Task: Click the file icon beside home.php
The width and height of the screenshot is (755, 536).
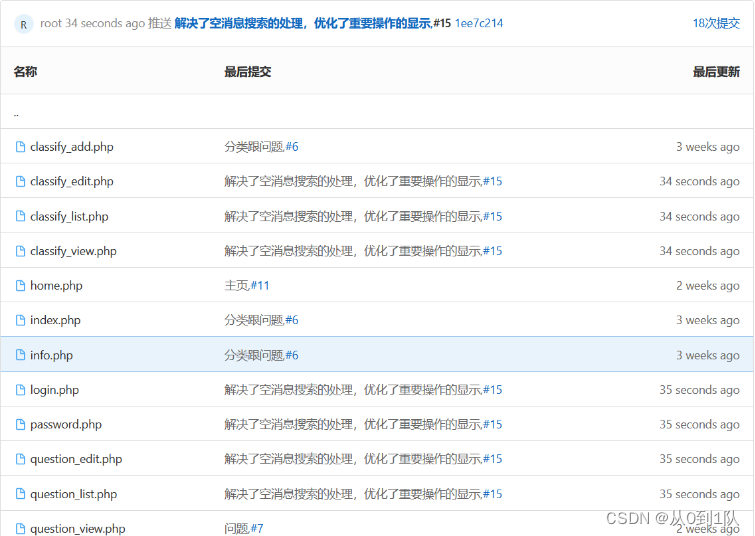Action: coord(20,286)
